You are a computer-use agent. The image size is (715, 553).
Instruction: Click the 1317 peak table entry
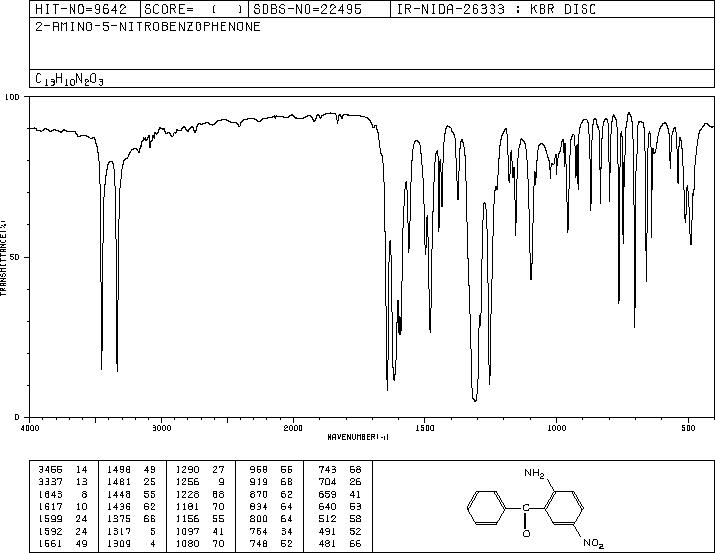131,532
